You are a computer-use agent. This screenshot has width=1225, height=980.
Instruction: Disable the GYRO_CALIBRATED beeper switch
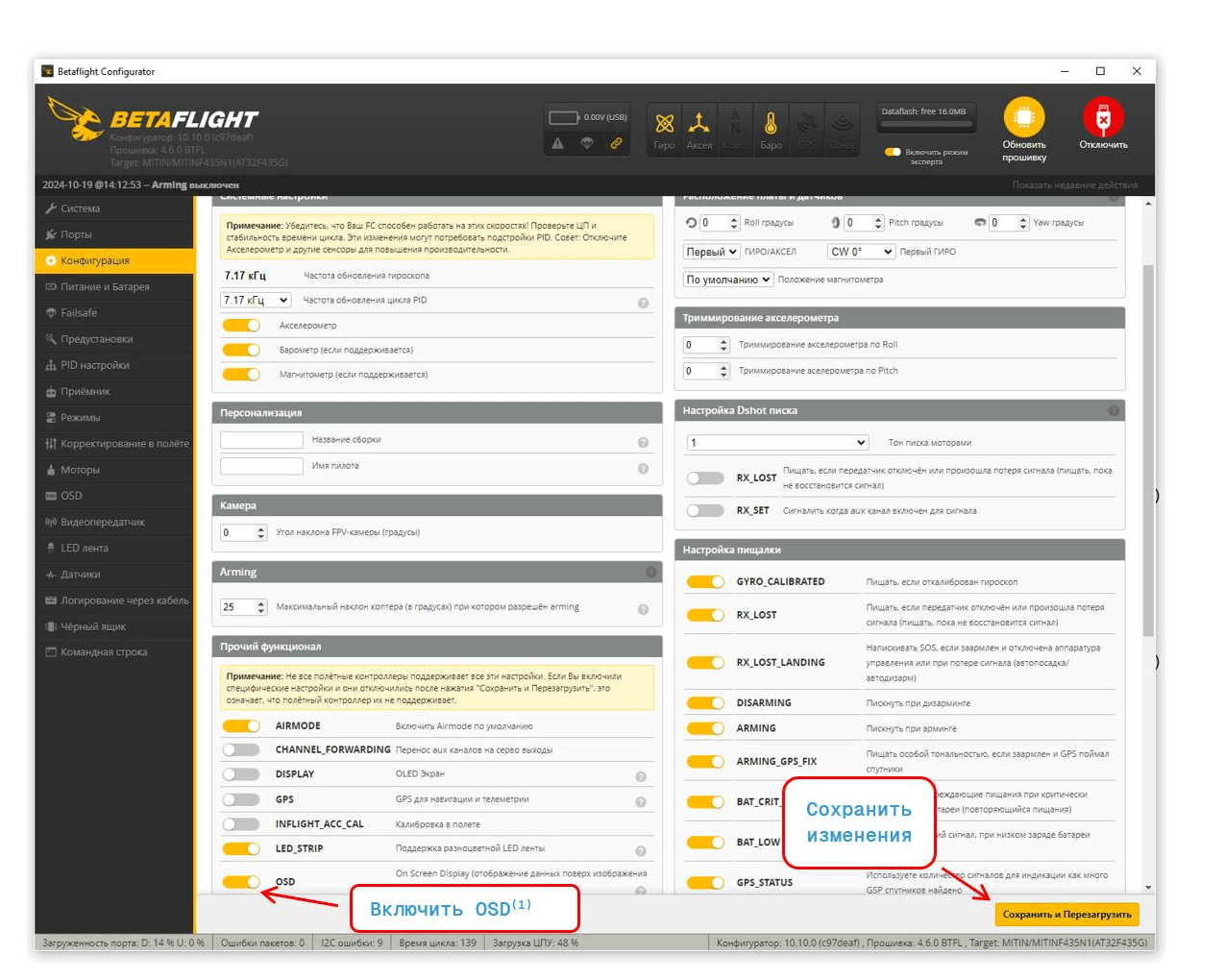(x=705, y=581)
